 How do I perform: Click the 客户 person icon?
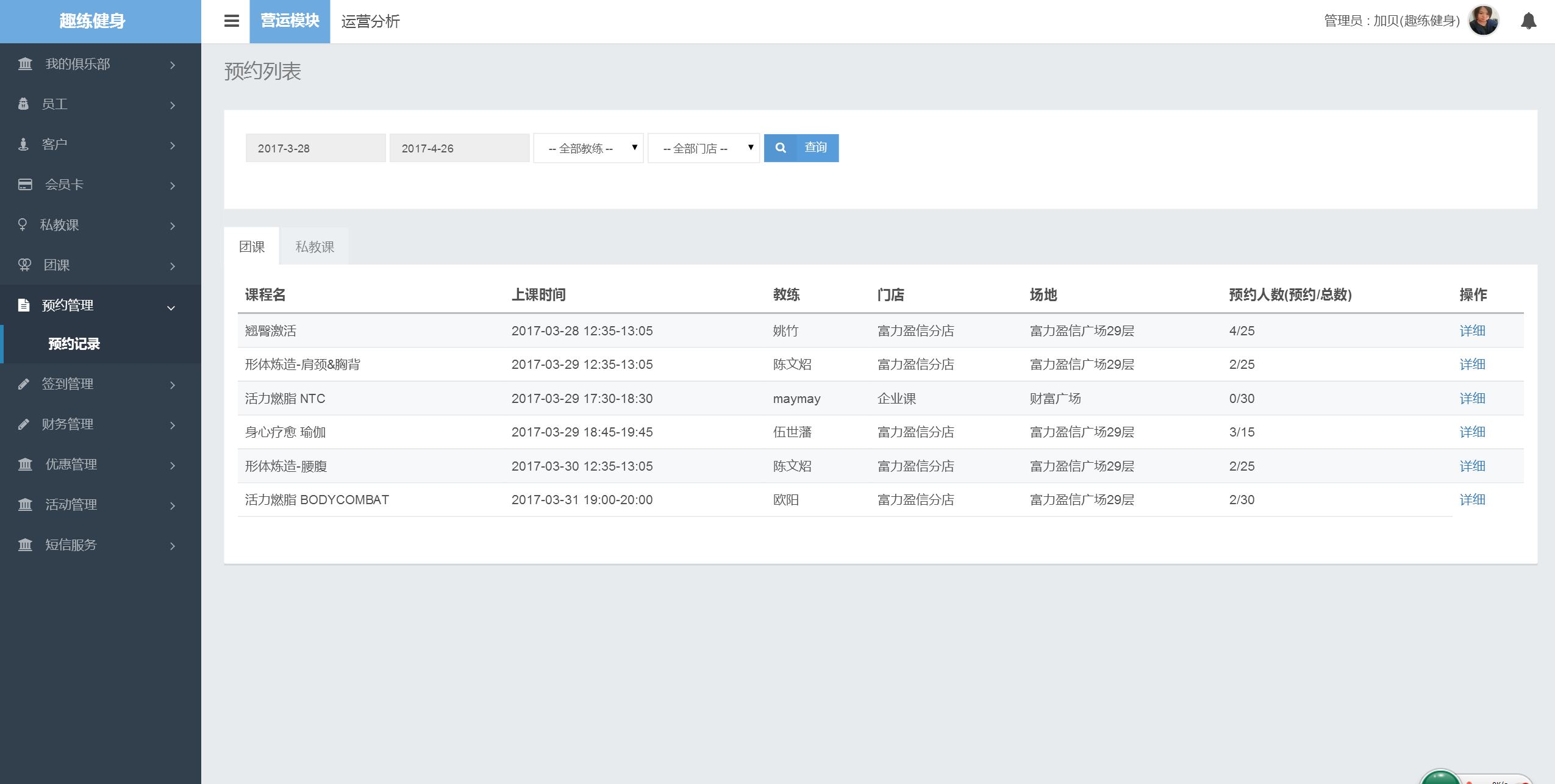[24, 144]
